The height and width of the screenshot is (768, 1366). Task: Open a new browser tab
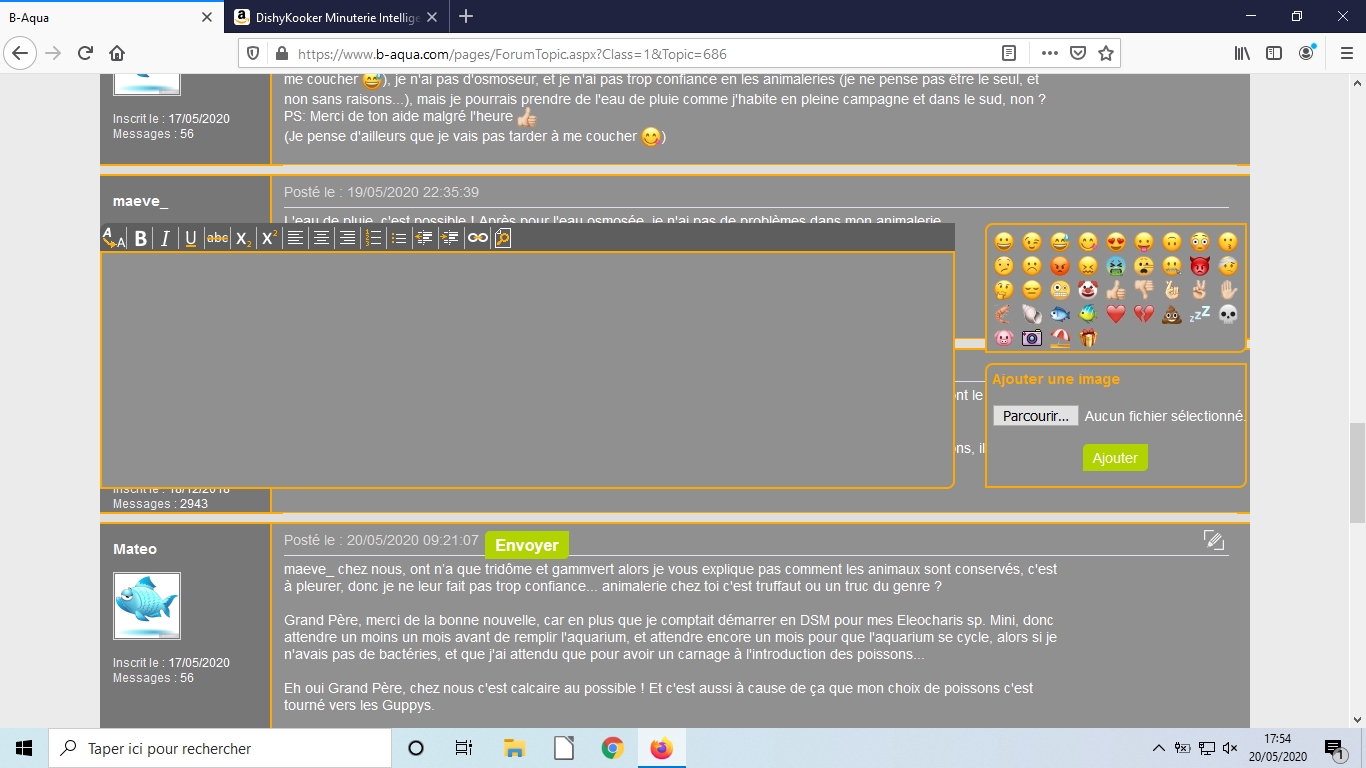(466, 17)
